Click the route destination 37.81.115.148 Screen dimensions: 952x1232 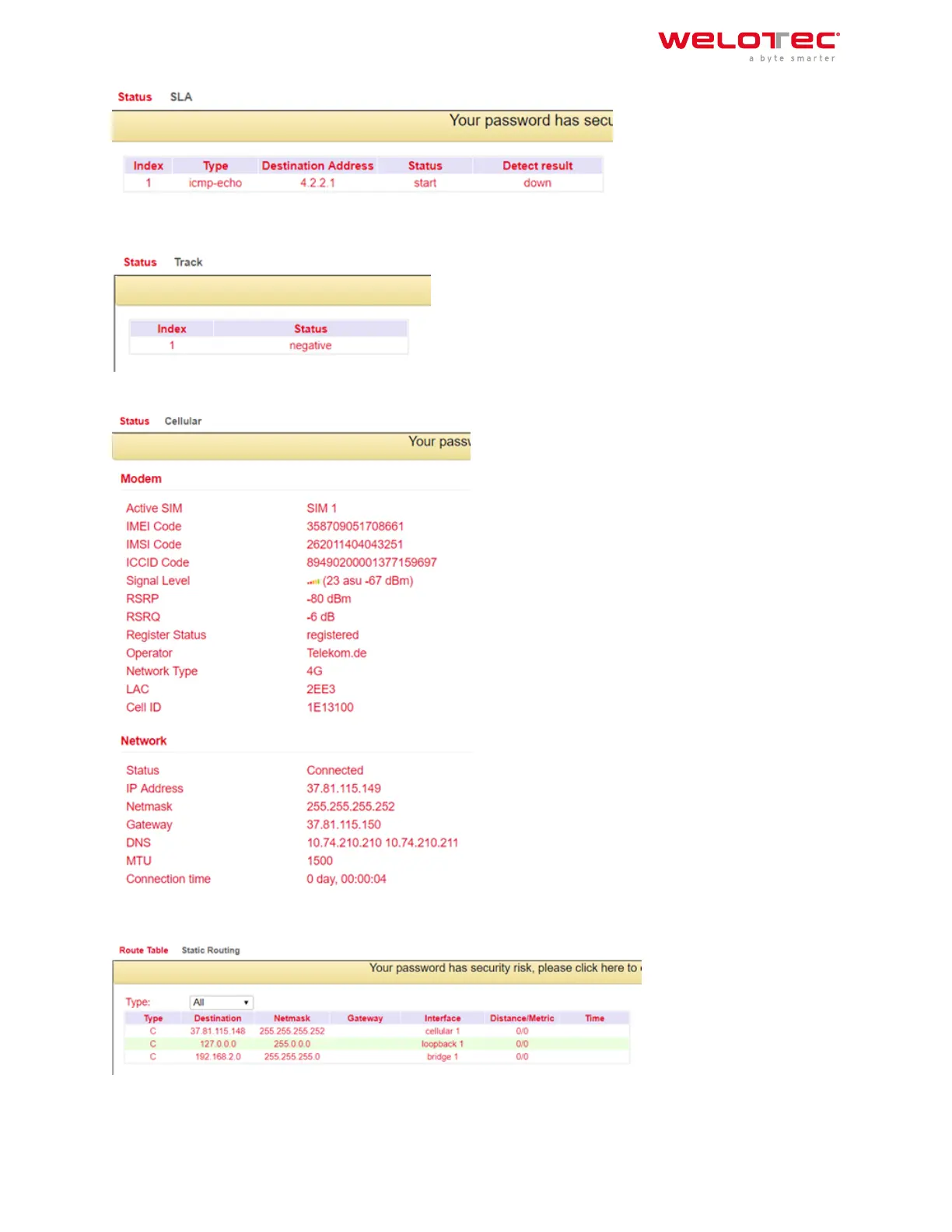217,1031
